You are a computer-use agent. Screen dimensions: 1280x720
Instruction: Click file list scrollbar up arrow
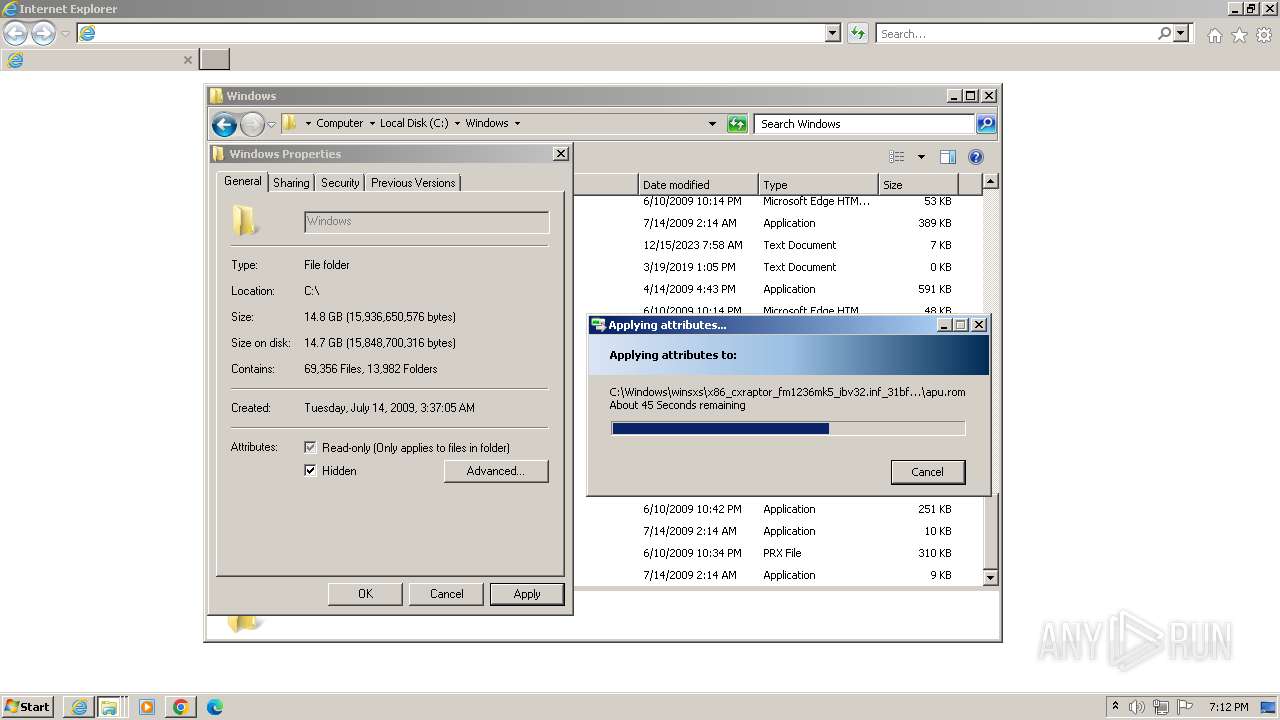pyautogui.click(x=990, y=181)
